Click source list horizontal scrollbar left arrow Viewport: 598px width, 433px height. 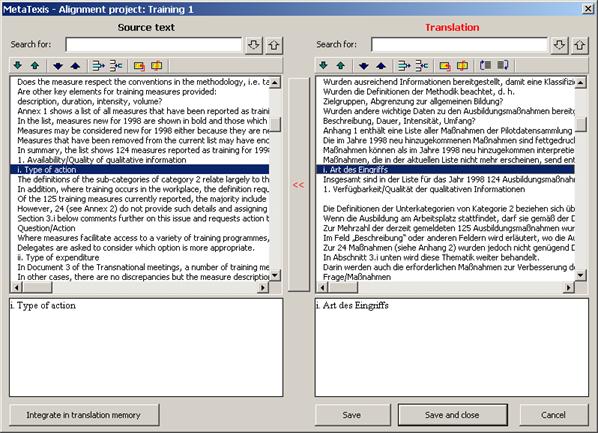tap(16, 287)
